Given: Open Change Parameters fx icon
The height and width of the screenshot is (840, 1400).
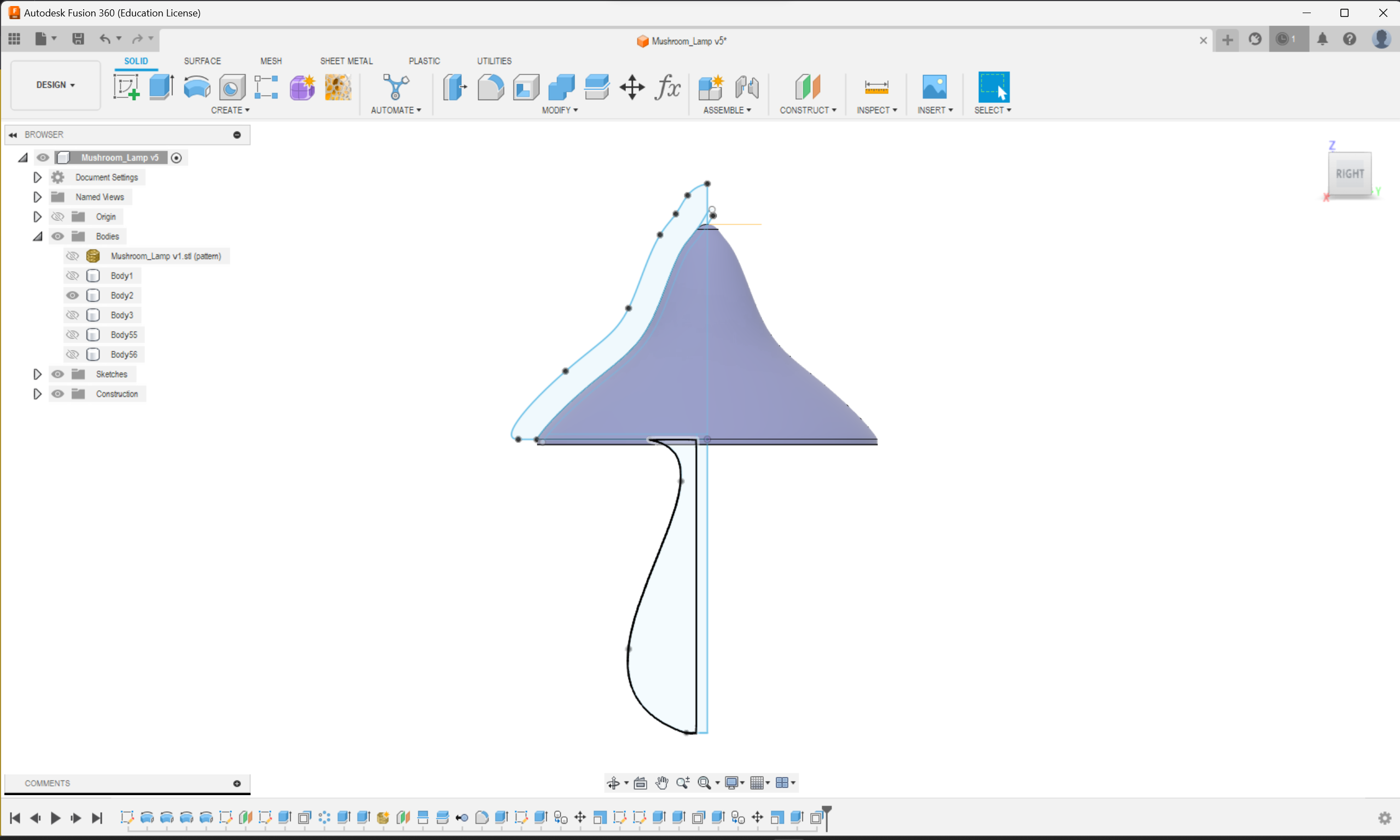Looking at the screenshot, I should coord(667,87).
